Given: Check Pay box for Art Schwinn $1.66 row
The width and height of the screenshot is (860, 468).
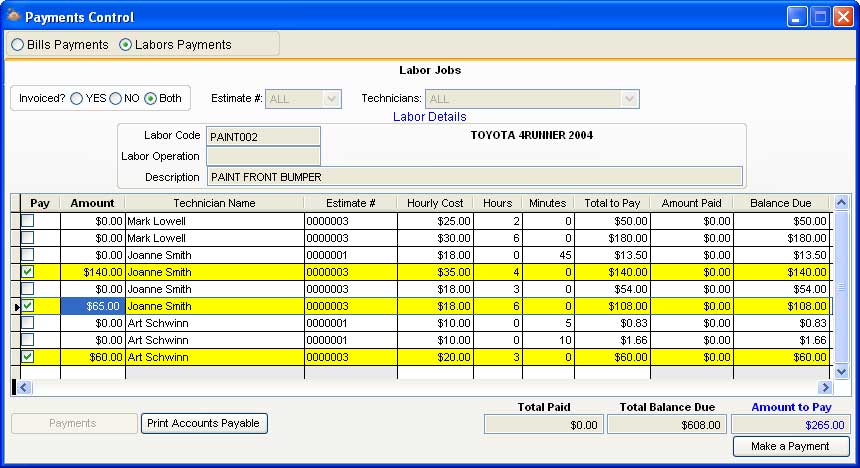Looking at the screenshot, I should (x=27, y=340).
